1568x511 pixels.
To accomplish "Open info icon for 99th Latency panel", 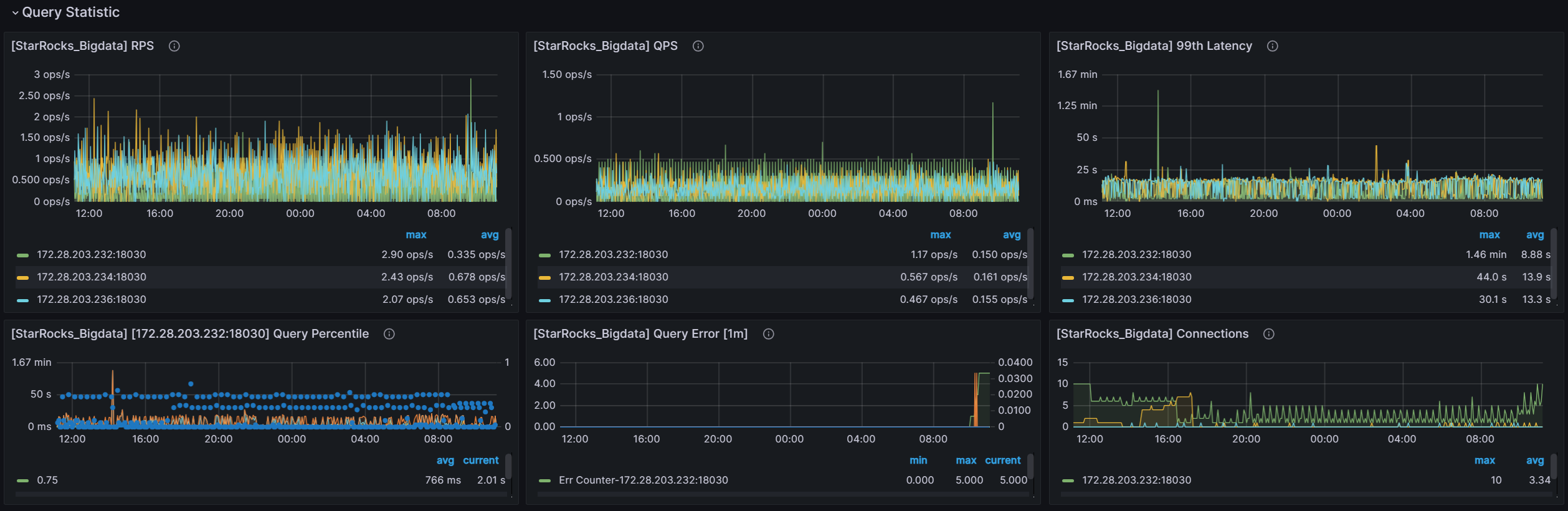I will pos(1273,45).
